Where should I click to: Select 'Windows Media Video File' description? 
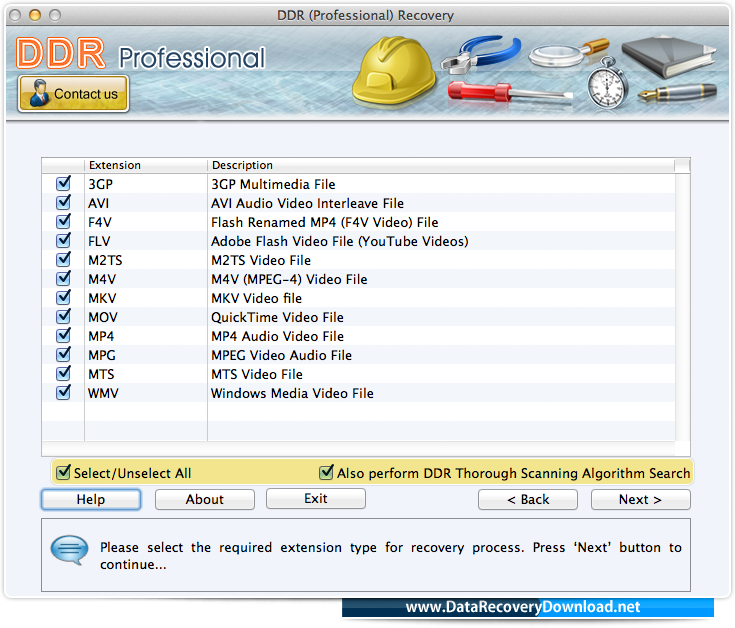(x=292, y=393)
